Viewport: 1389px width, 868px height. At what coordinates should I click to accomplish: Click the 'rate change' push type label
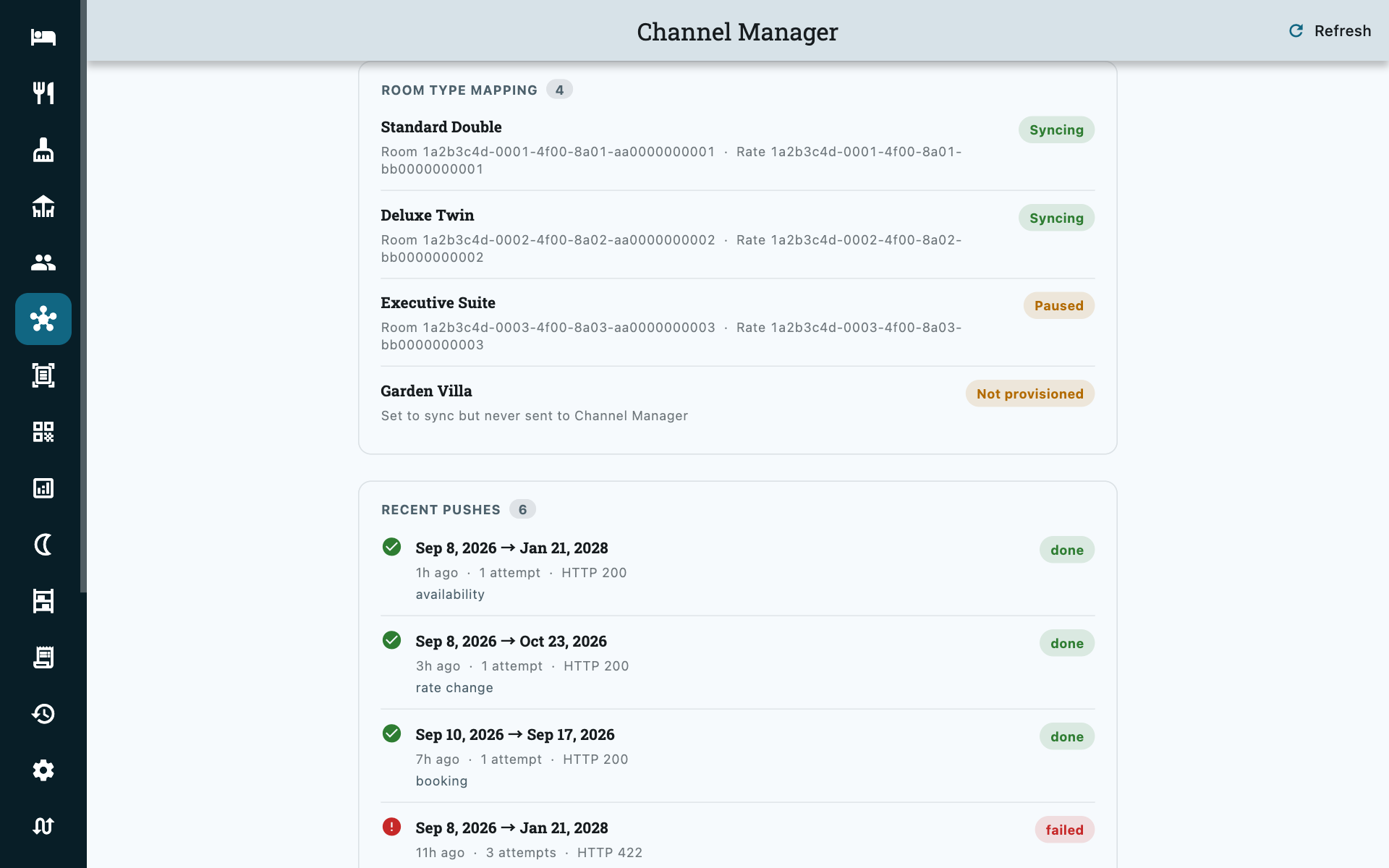454,688
